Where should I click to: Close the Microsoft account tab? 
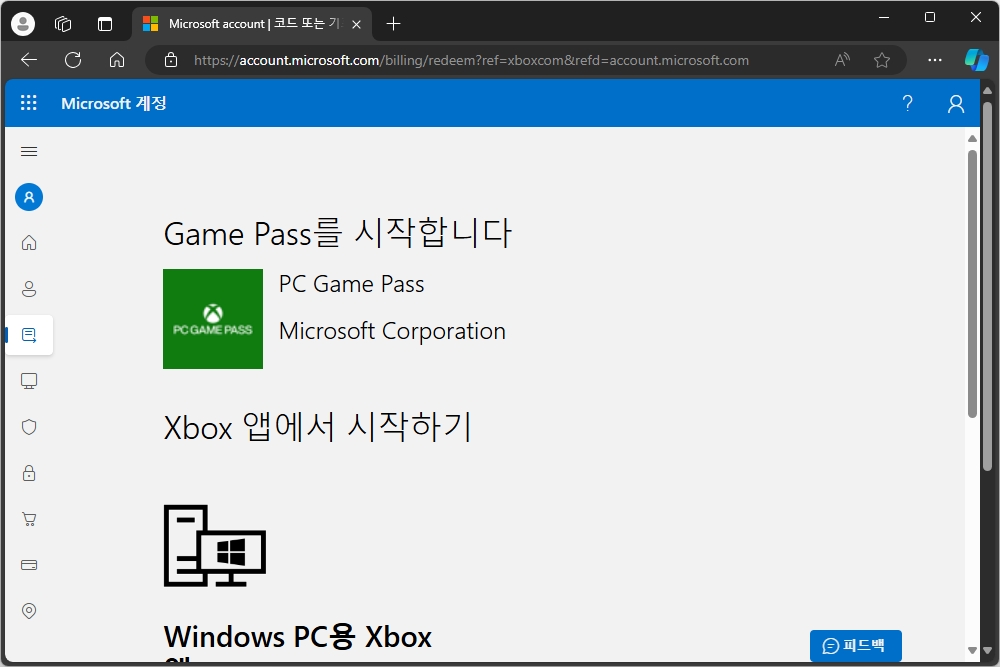[357, 24]
